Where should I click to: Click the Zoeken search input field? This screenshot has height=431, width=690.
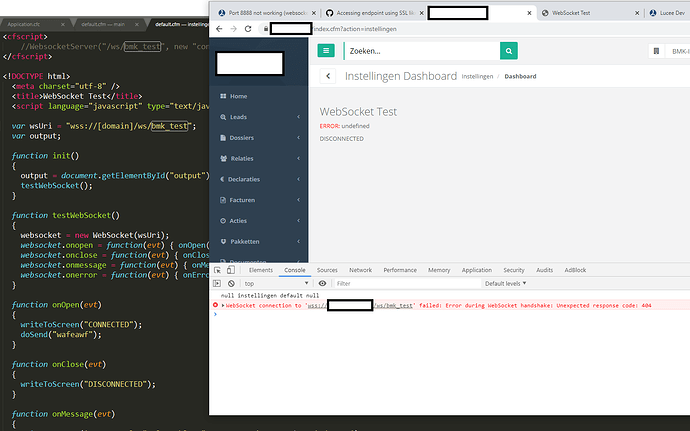pos(422,51)
